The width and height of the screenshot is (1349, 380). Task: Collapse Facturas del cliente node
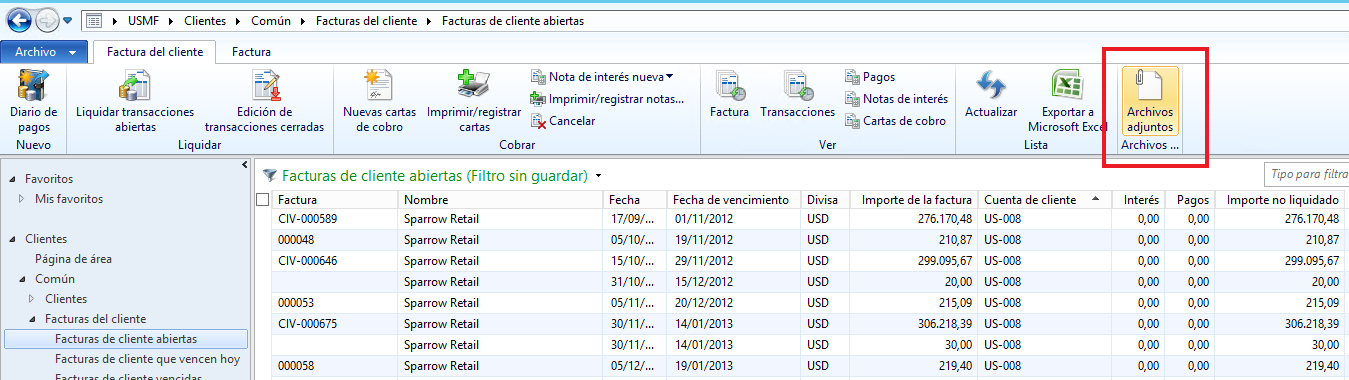pyautogui.click(x=33, y=319)
